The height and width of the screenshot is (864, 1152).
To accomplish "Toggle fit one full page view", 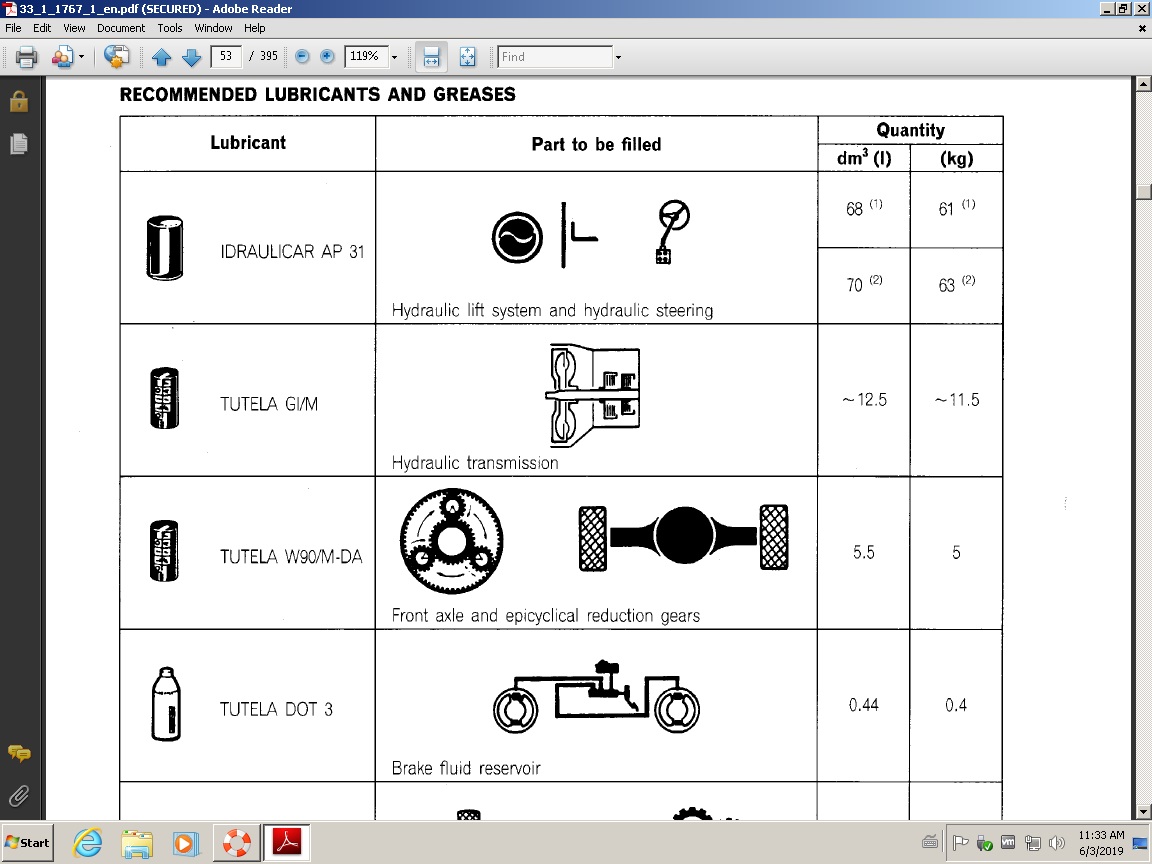I will click(x=467, y=57).
